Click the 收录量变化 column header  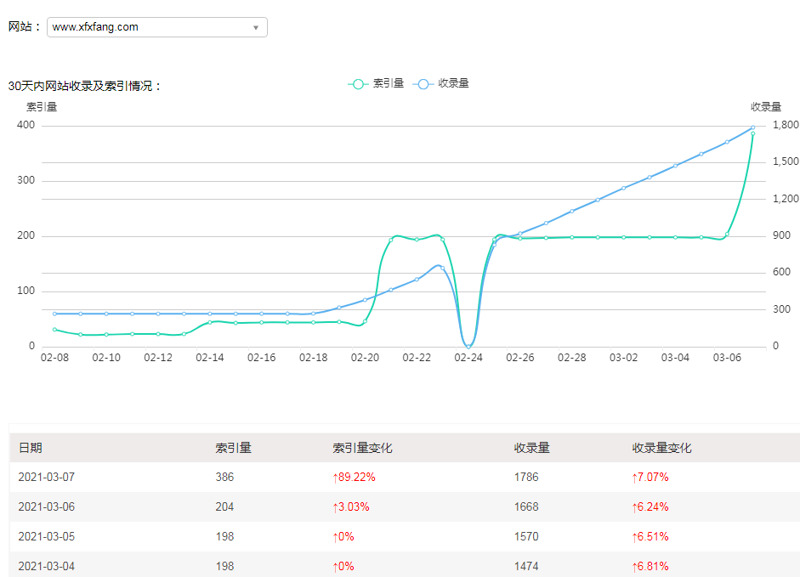661,448
